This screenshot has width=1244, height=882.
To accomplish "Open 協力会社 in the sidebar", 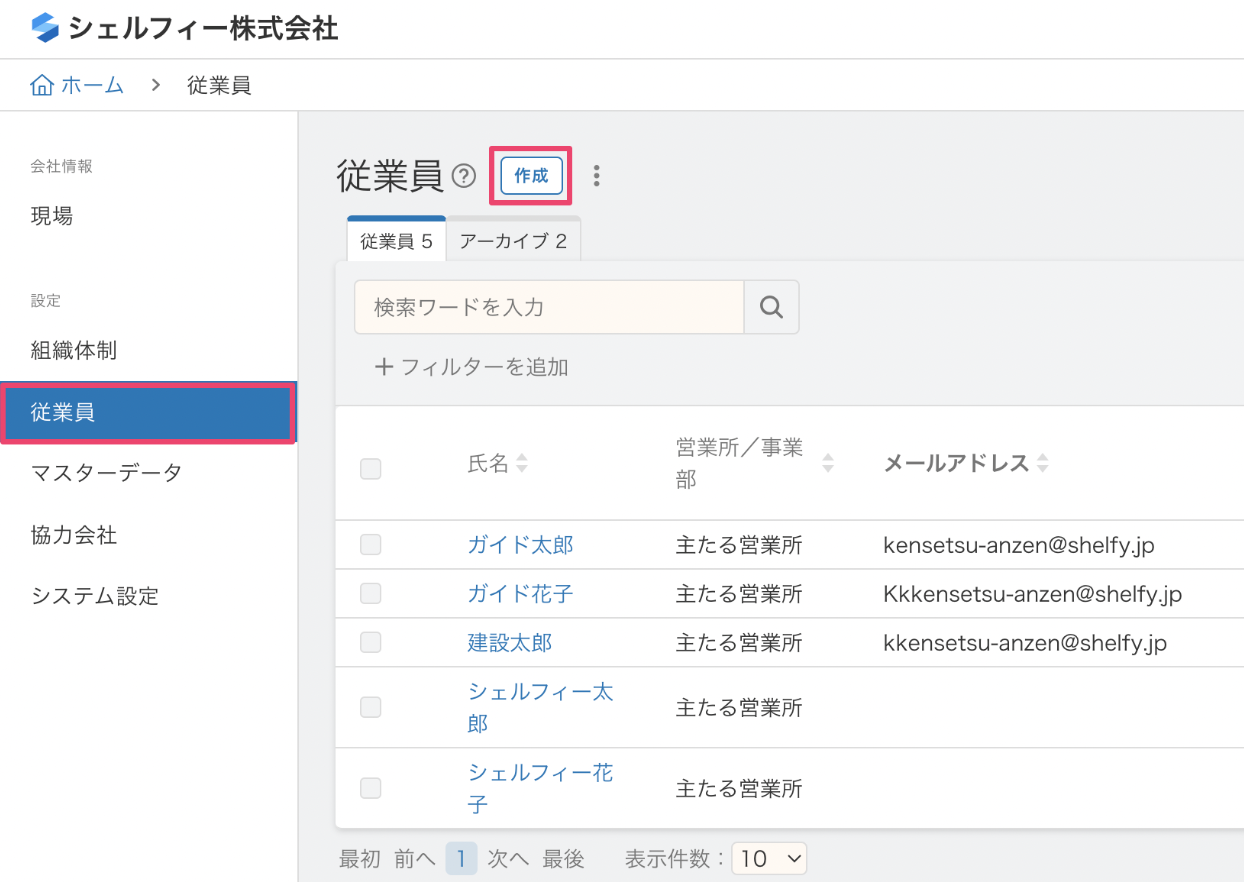I will pos(74,535).
